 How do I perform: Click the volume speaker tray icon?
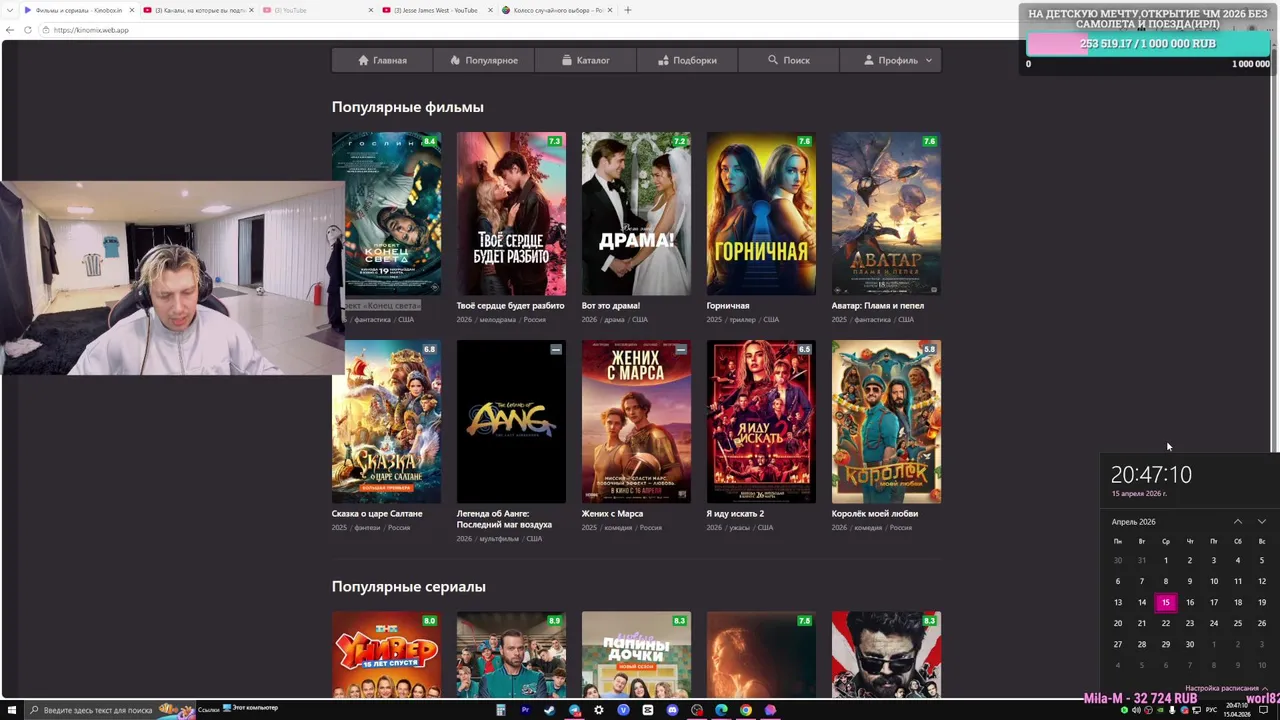[1136, 710]
